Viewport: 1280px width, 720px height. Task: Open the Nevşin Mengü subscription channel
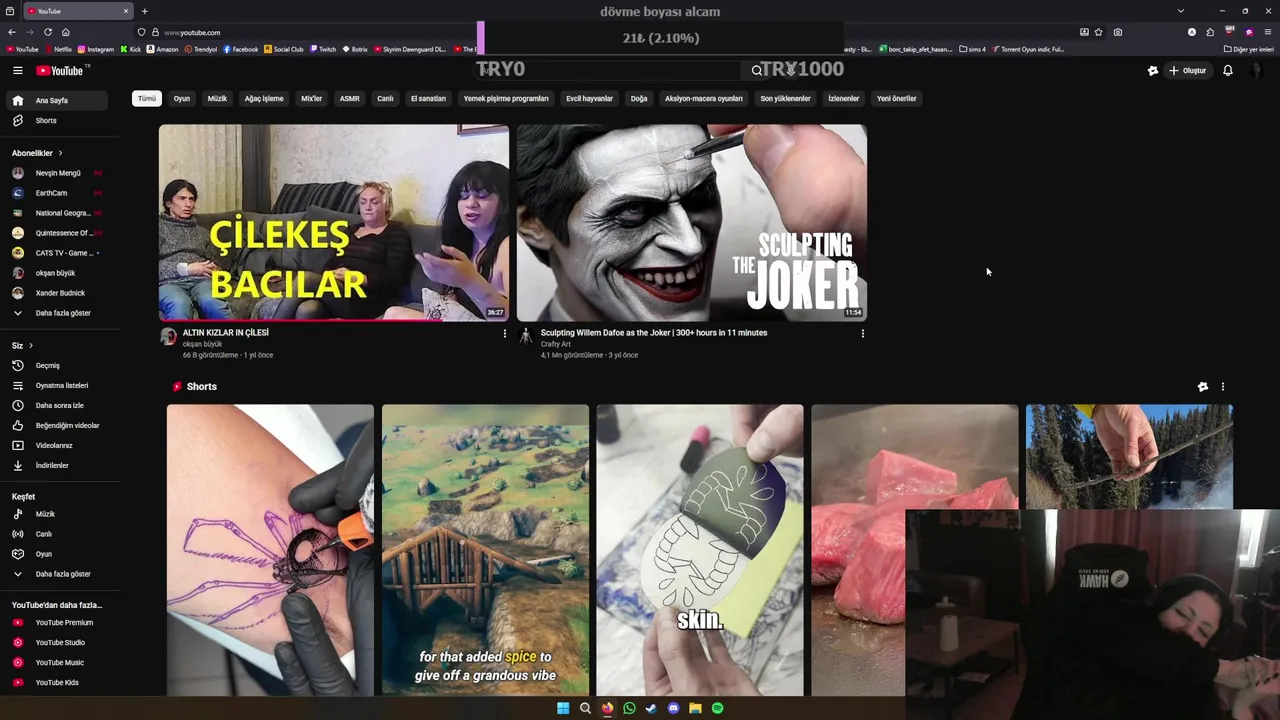(56, 173)
